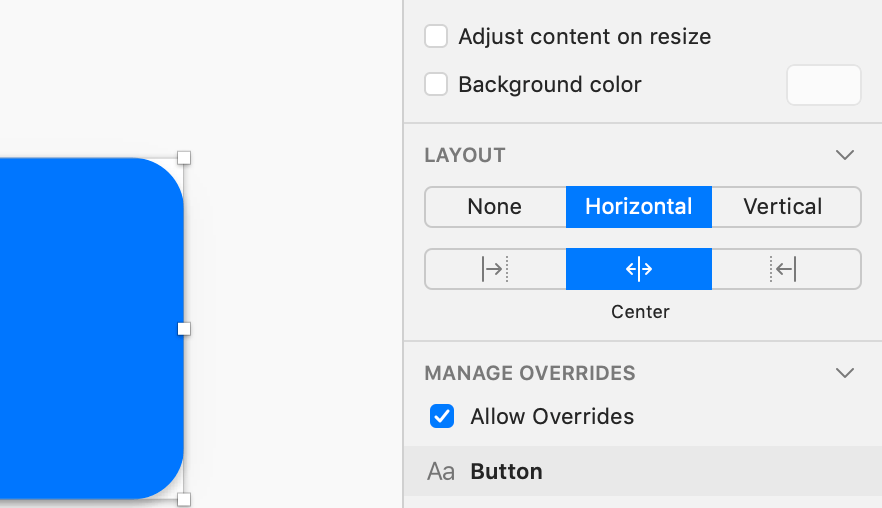Viewport: 882px width, 508px height.
Task: Set layout to None
Action: pos(495,207)
